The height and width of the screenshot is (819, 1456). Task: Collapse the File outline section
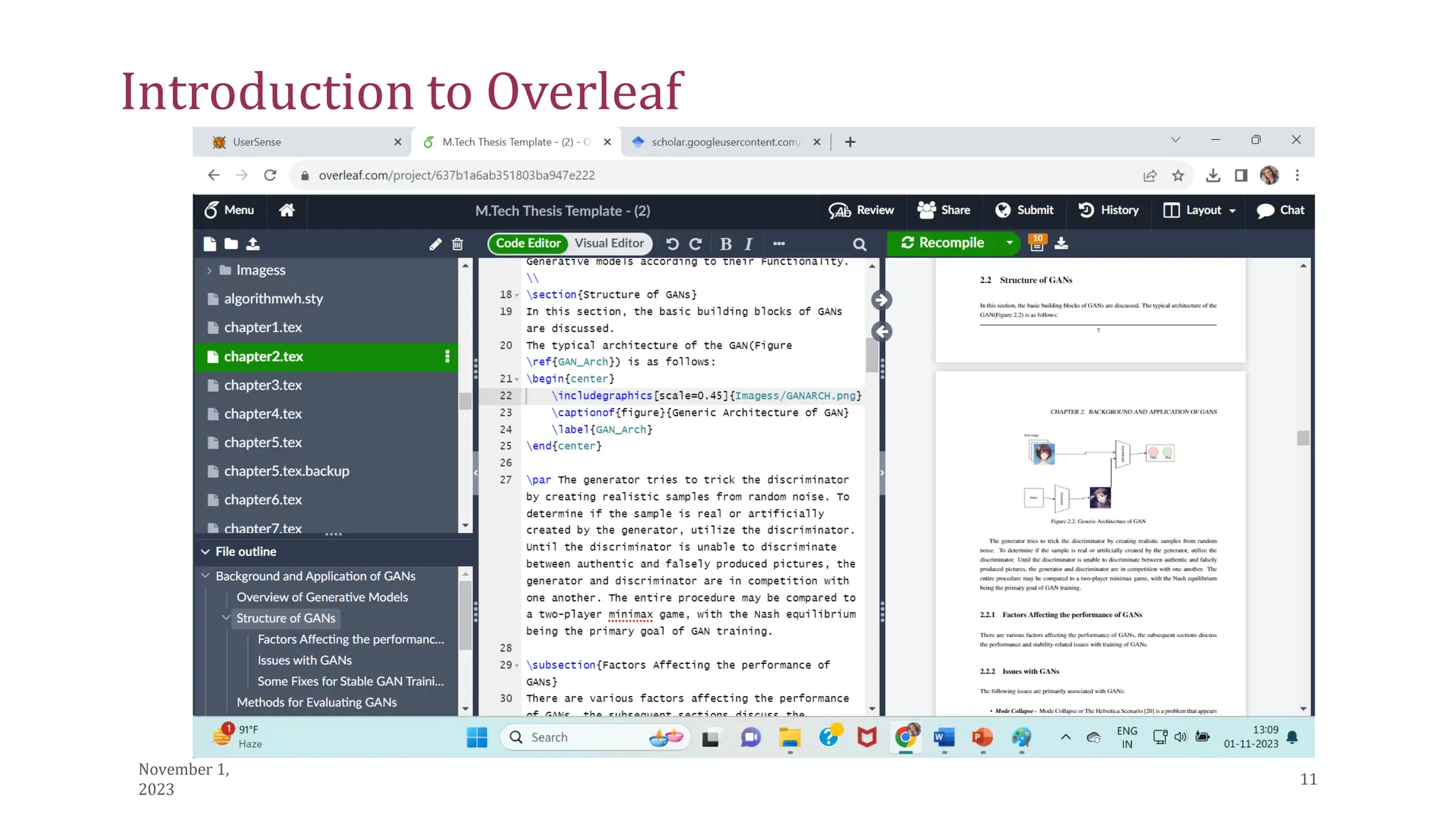[x=205, y=552]
